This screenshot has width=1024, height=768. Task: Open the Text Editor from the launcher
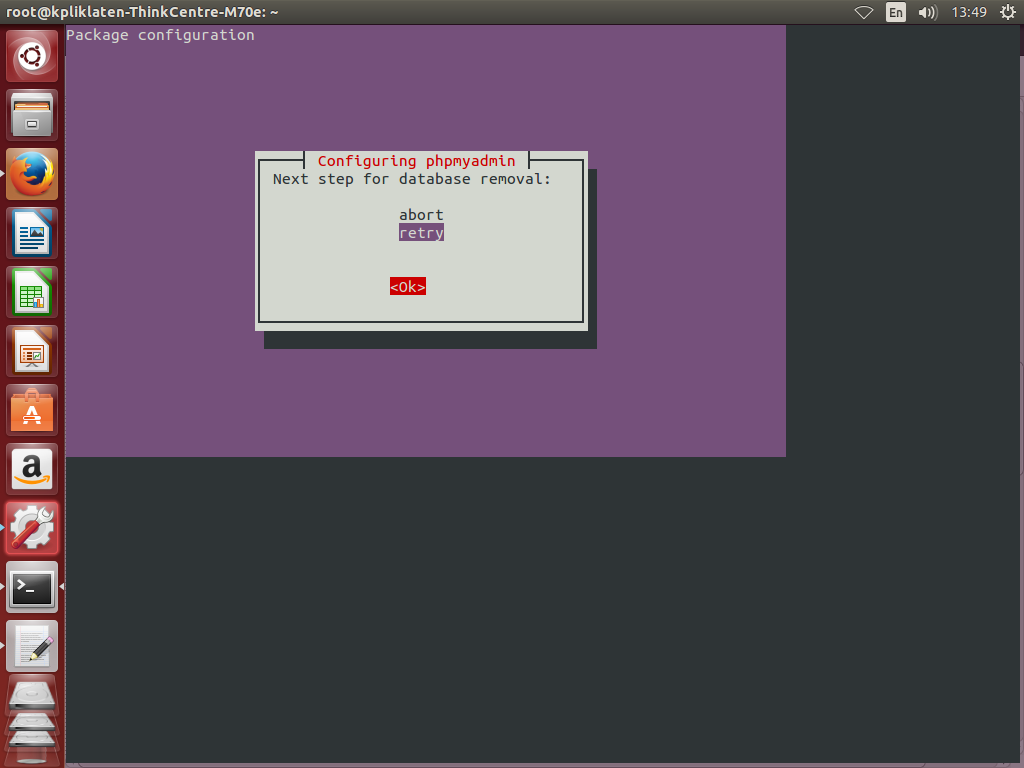(32, 646)
